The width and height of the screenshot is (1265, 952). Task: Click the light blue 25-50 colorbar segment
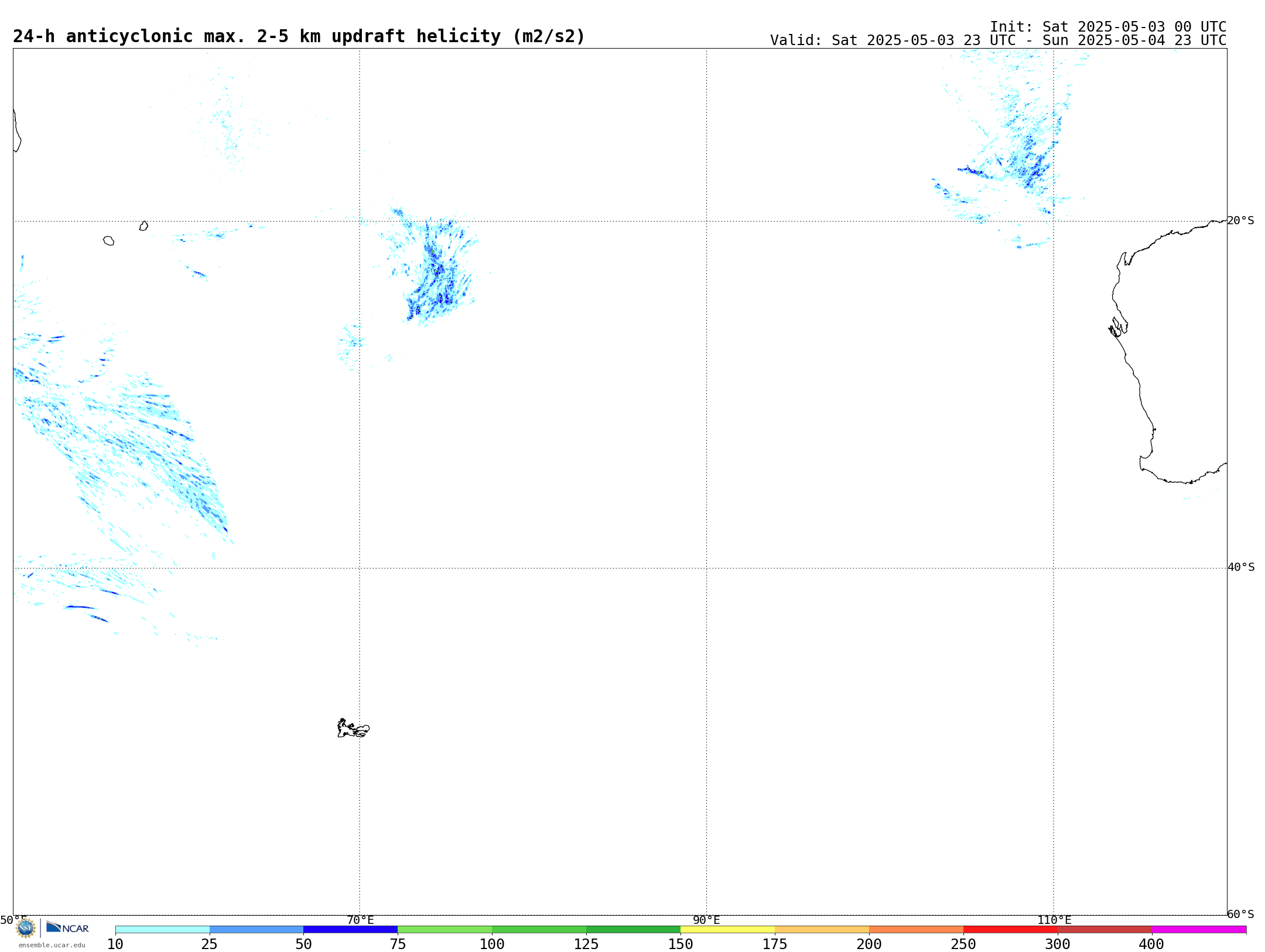pos(257,930)
